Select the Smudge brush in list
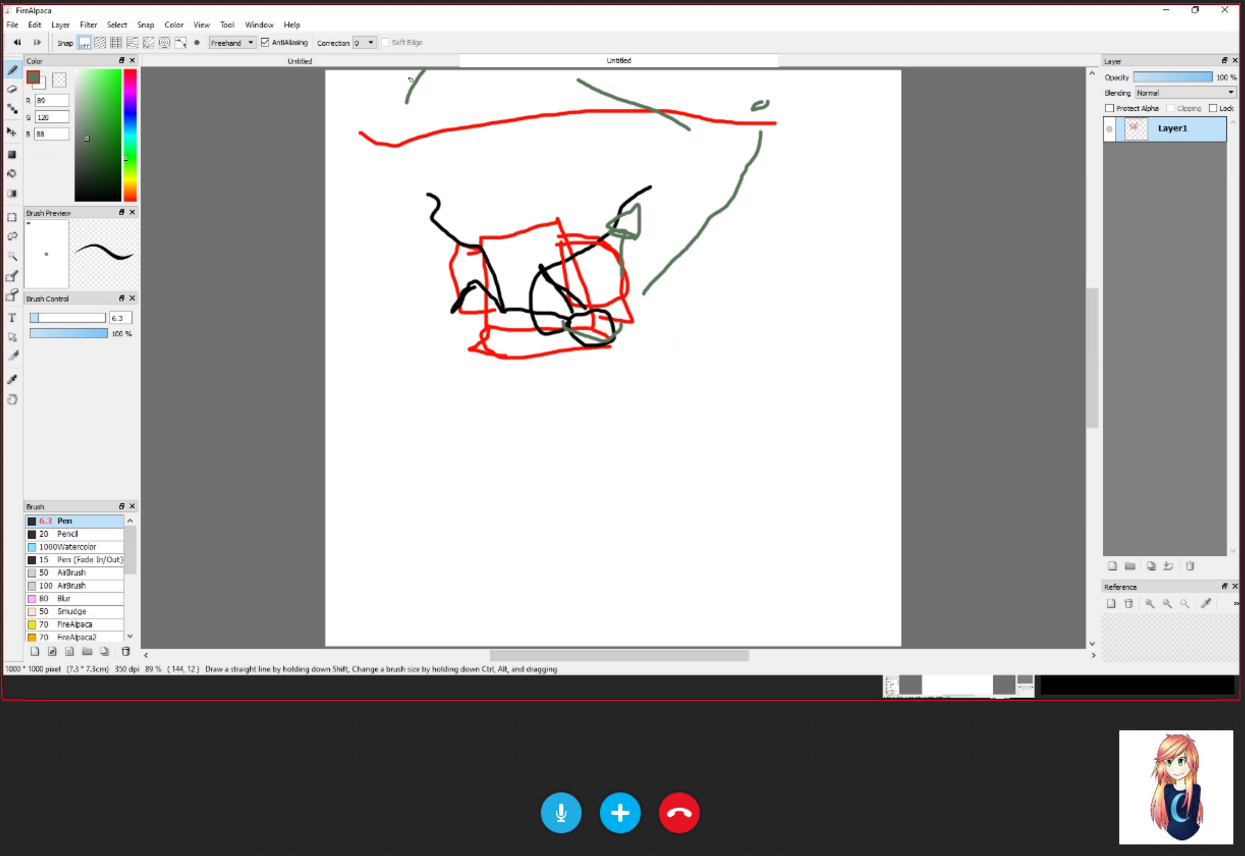Screen dimensions: 1245x856 75,611
